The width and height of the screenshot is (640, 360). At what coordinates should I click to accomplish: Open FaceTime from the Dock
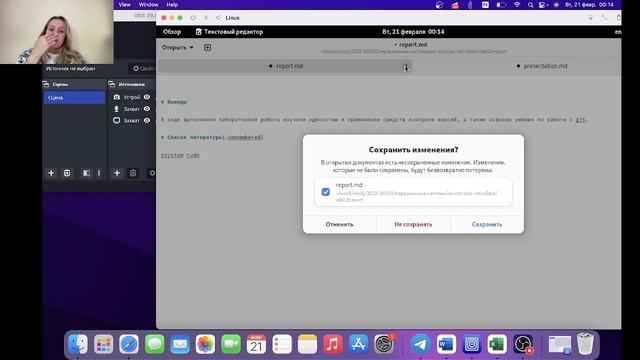[231, 344]
